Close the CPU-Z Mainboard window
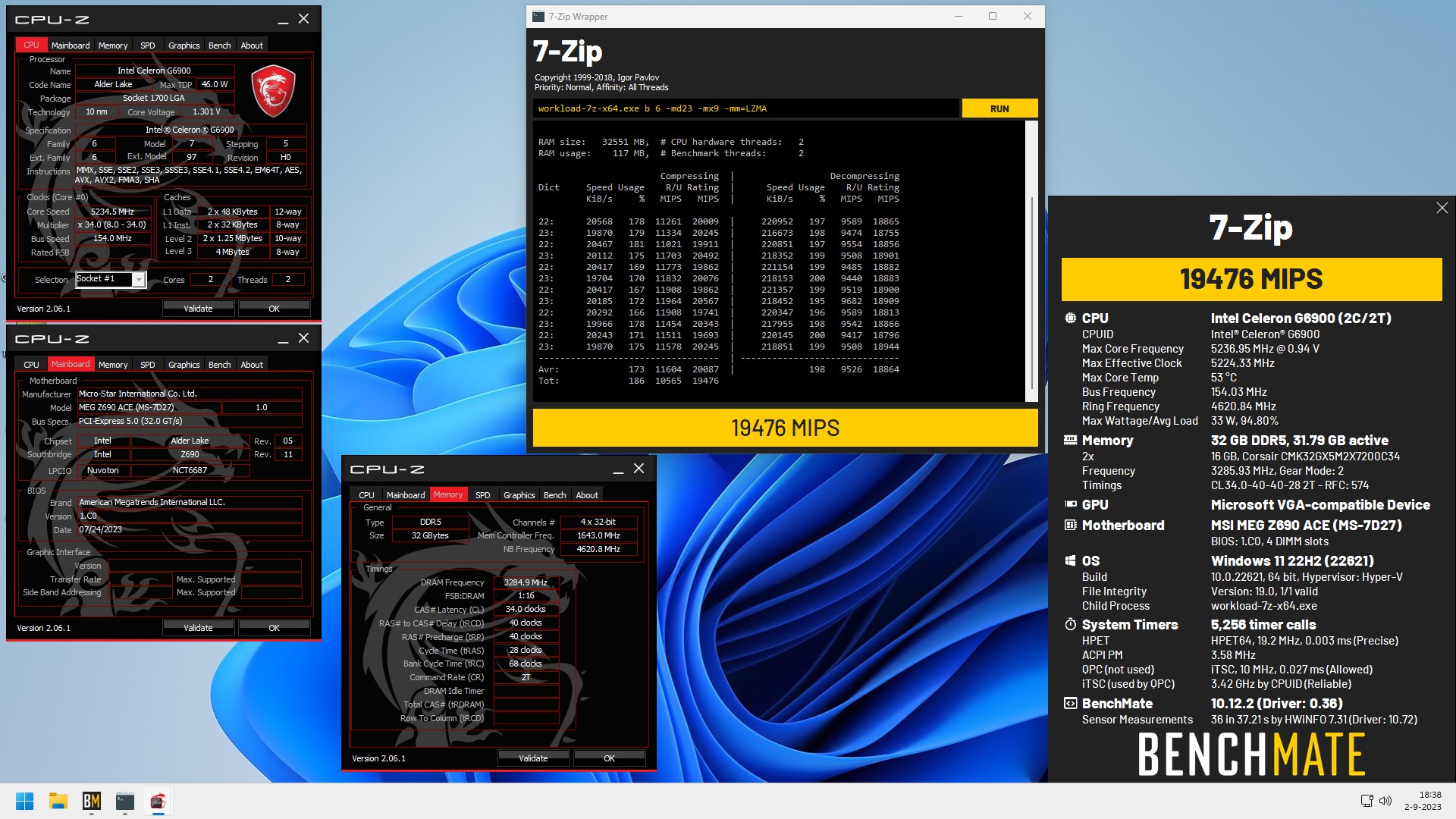The height and width of the screenshot is (819, 1456). [x=303, y=338]
